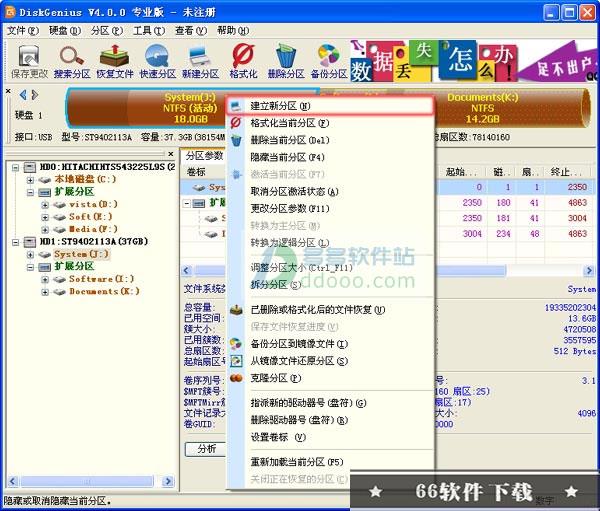The image size is (600, 511).
Task: Click the 克隆分区 menu icon
Action: [x=236, y=378]
